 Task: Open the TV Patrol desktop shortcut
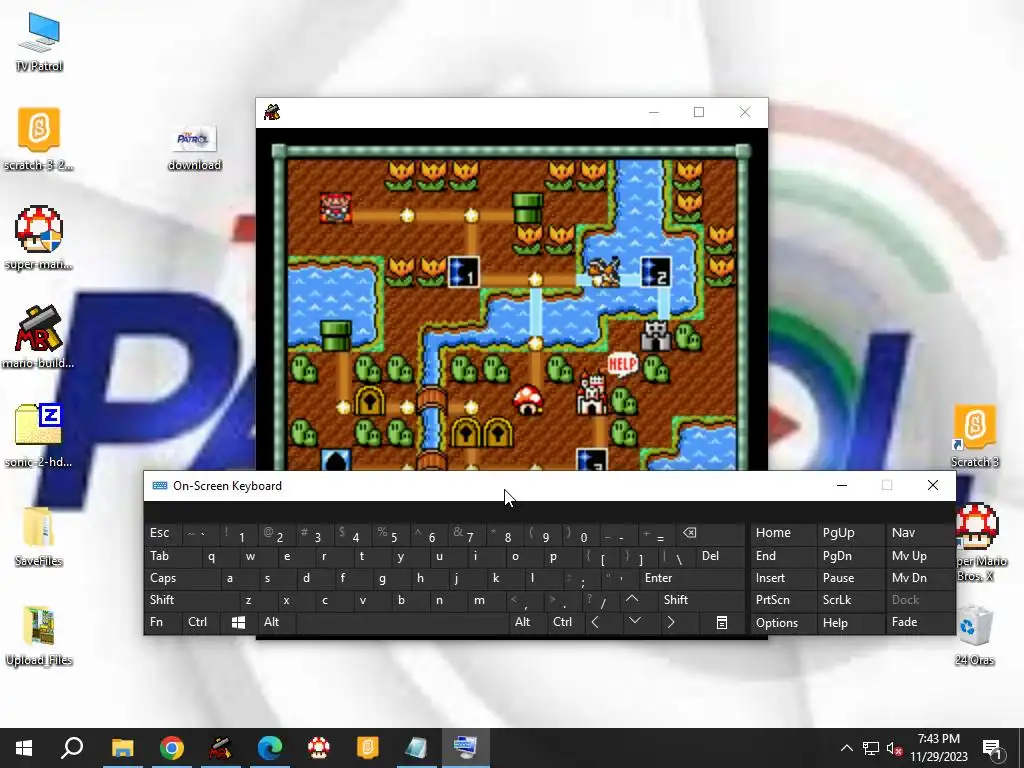click(39, 40)
